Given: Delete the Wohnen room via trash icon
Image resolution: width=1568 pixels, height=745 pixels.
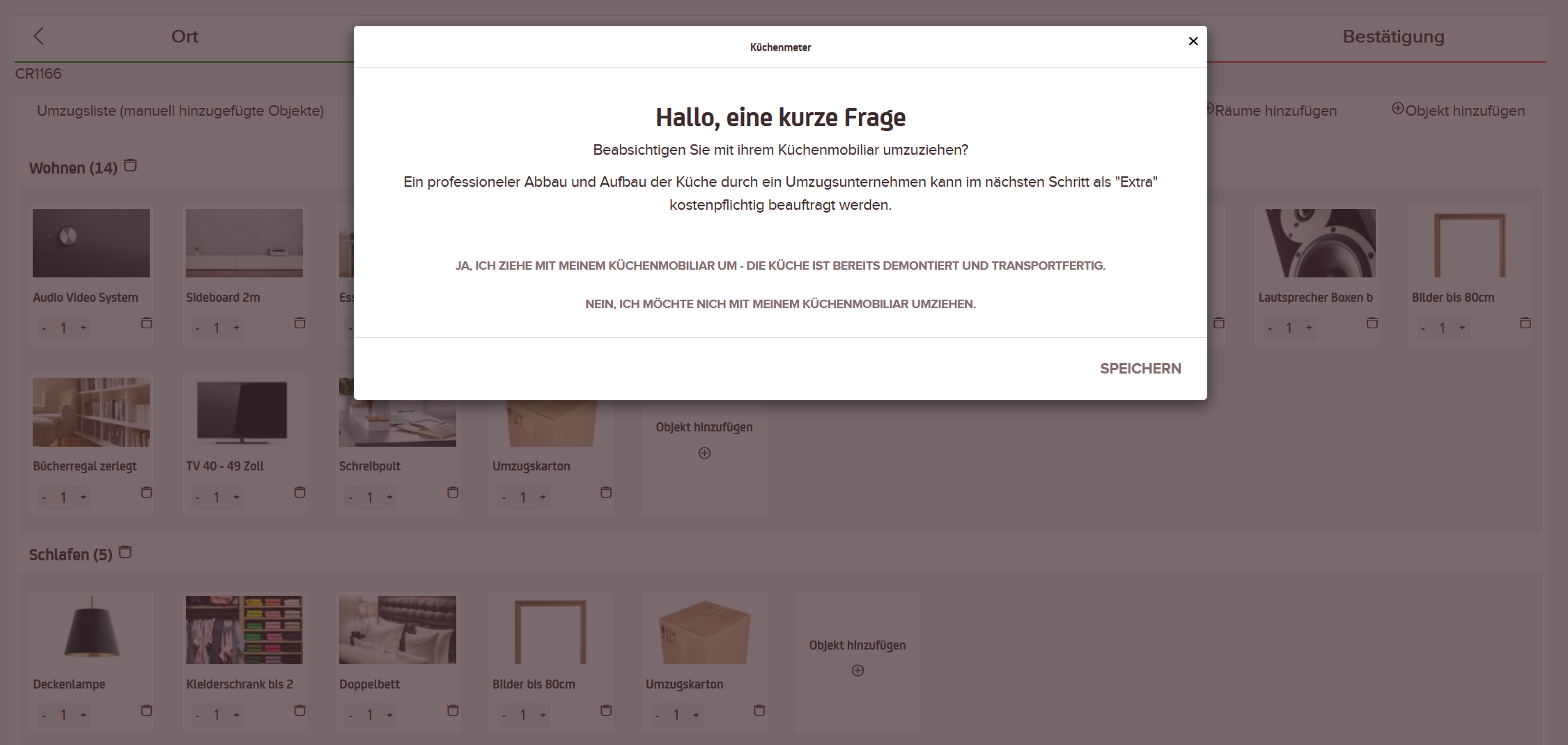Looking at the screenshot, I should pos(130,165).
